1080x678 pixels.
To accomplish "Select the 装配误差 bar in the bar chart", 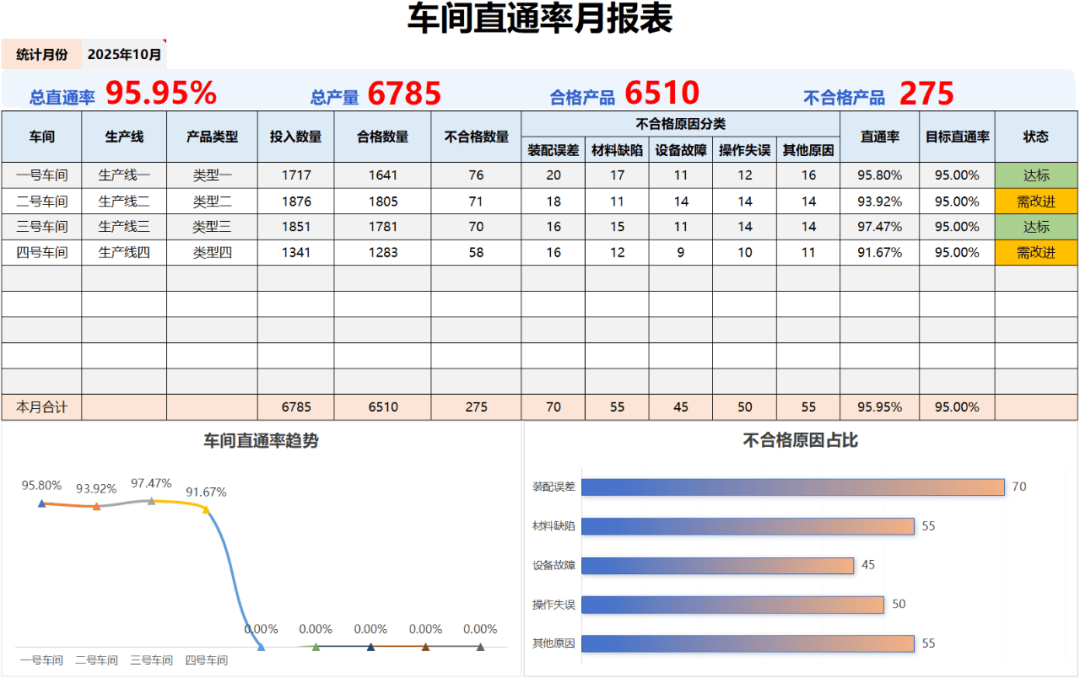I will [x=792, y=487].
